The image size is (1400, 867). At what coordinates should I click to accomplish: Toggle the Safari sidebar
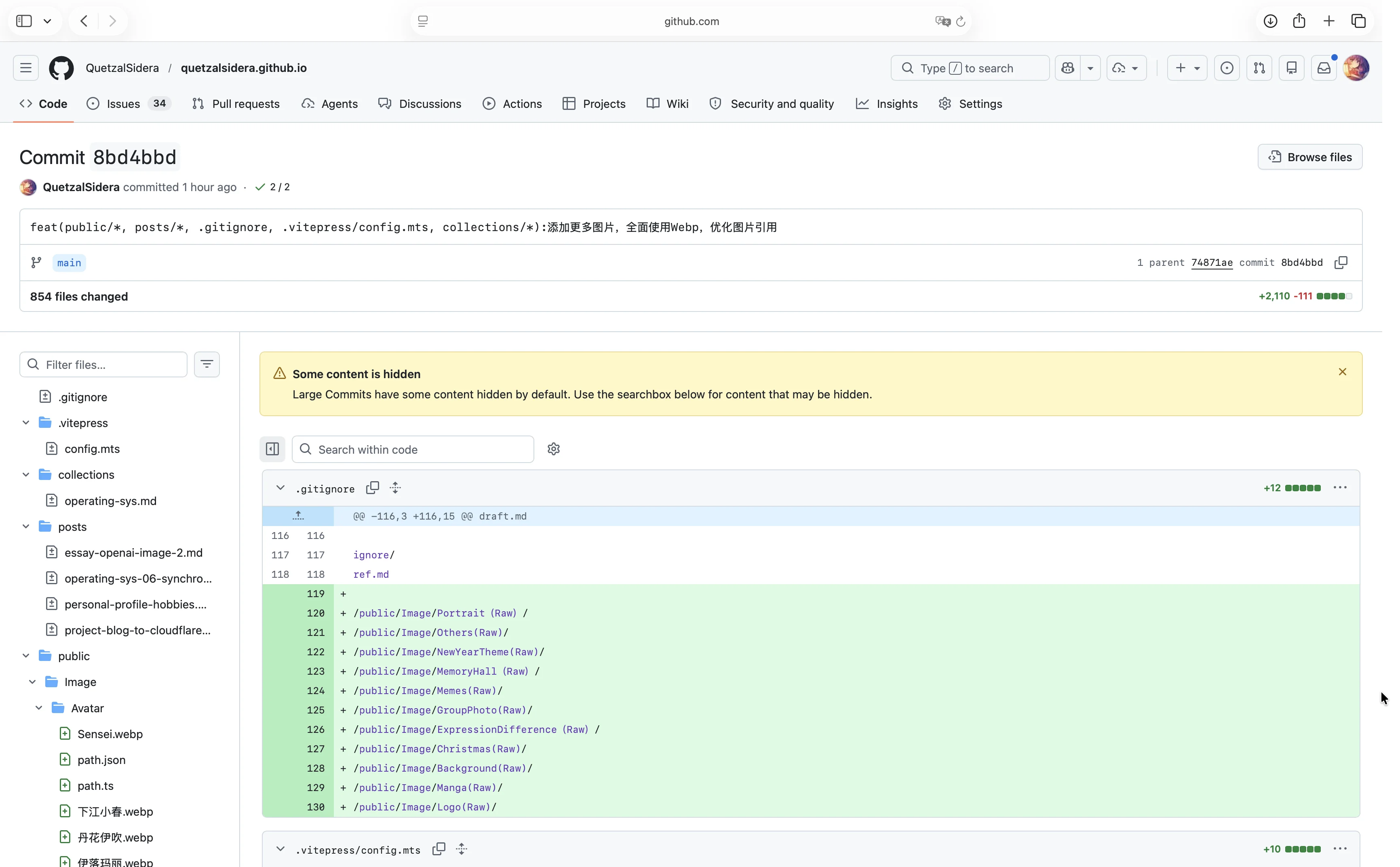24,21
